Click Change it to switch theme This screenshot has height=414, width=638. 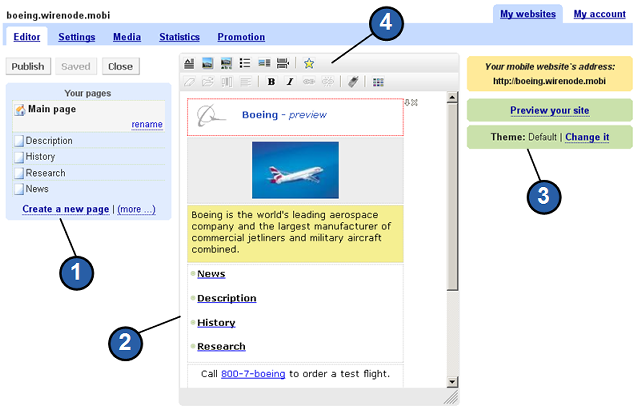[587, 137]
